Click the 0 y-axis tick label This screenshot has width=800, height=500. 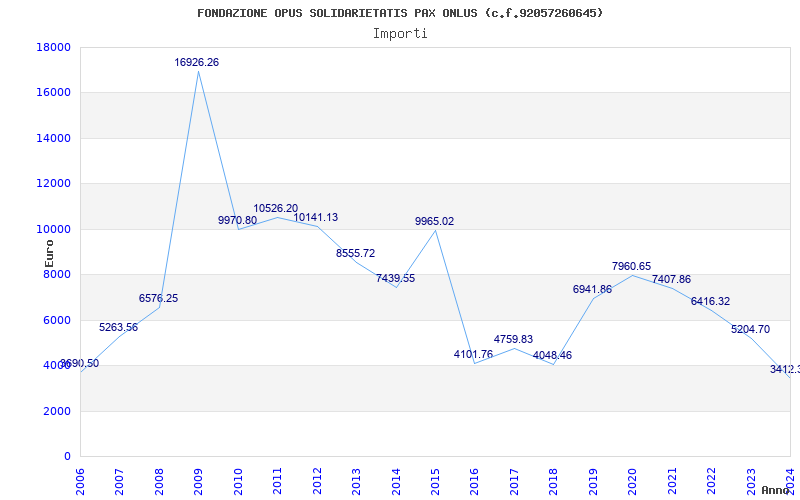pos(67,456)
